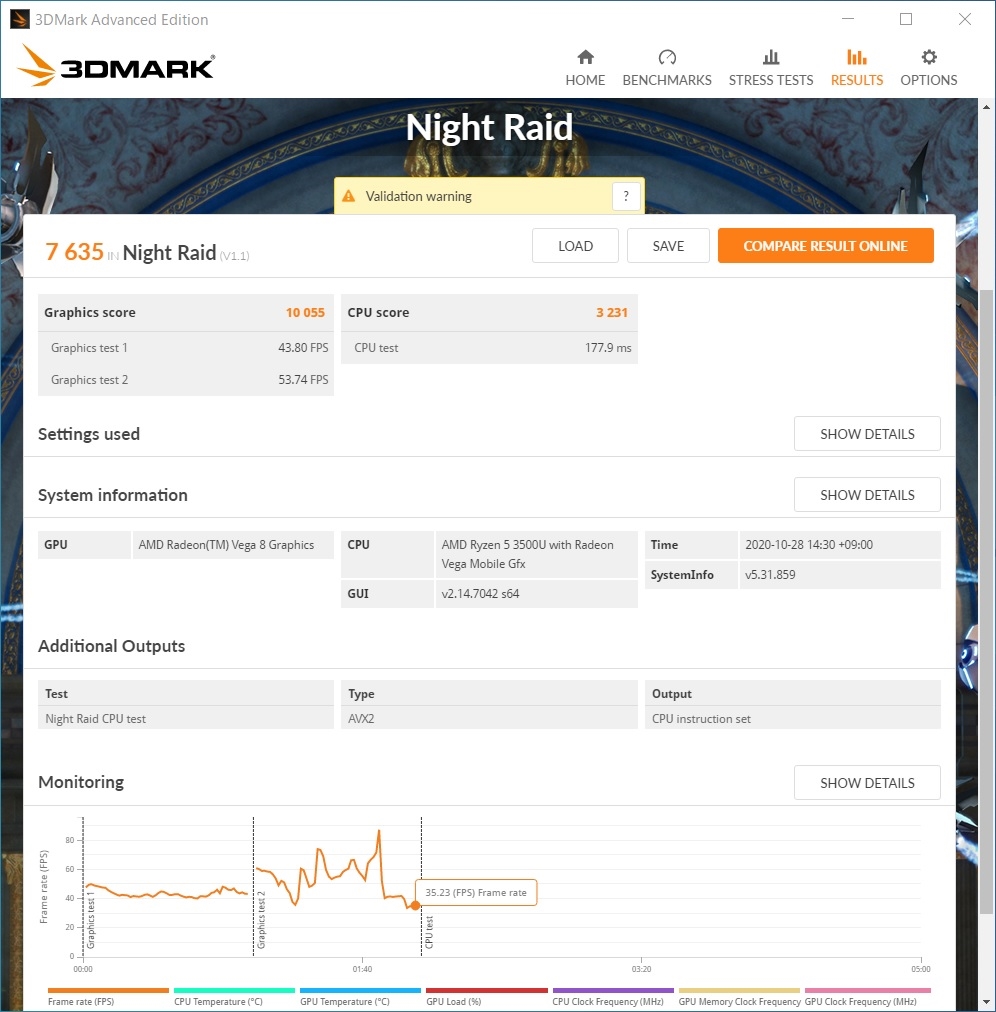The height and width of the screenshot is (1012, 996).
Task: Click the orange frame rate data point
Action: click(x=415, y=906)
